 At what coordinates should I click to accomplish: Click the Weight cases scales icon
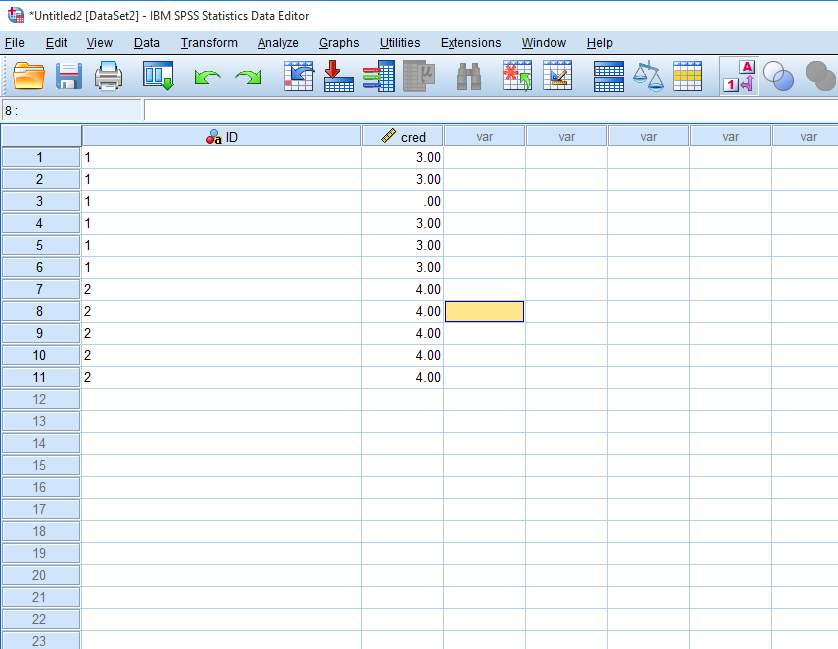point(648,76)
